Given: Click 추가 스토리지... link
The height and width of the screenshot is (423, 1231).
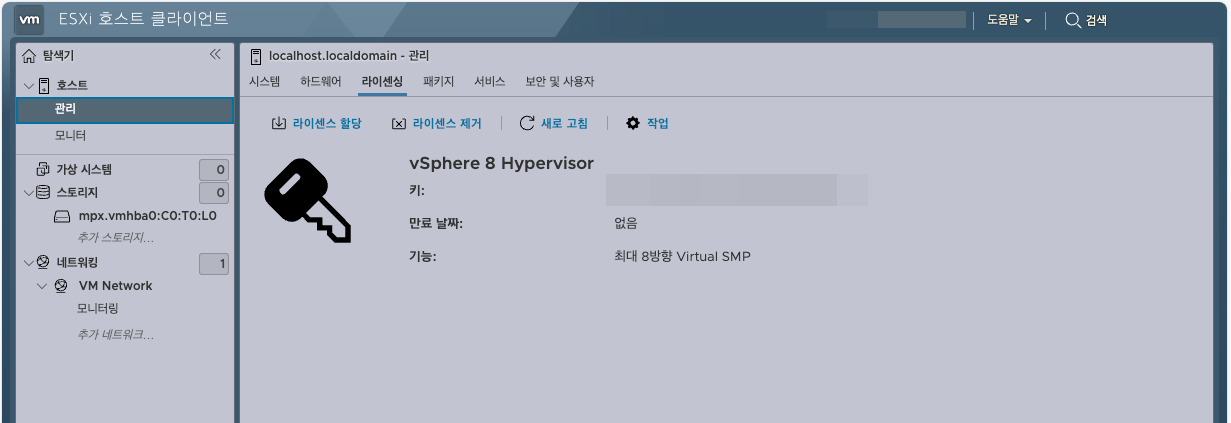Looking at the screenshot, I should [116, 238].
